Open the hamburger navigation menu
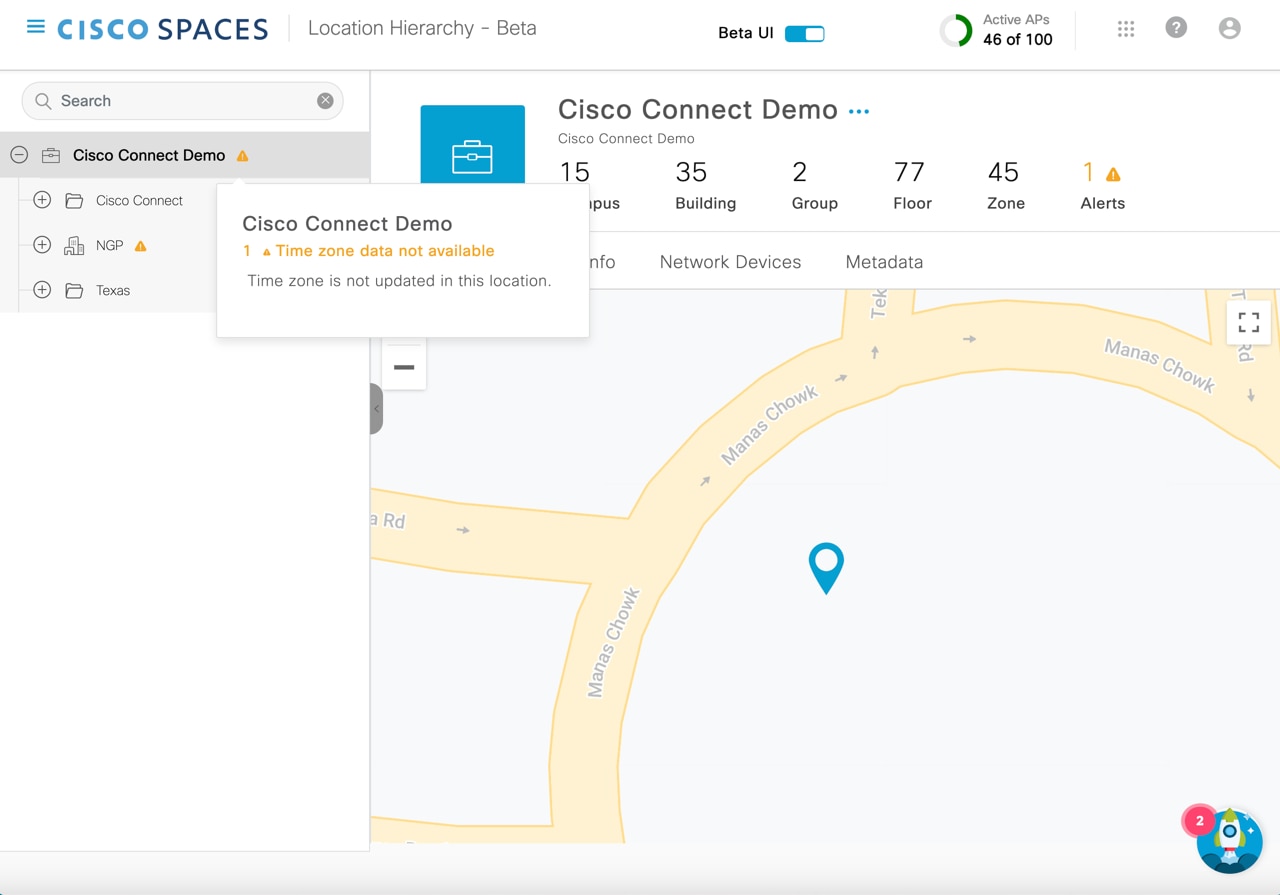The width and height of the screenshot is (1280, 895). (36, 27)
